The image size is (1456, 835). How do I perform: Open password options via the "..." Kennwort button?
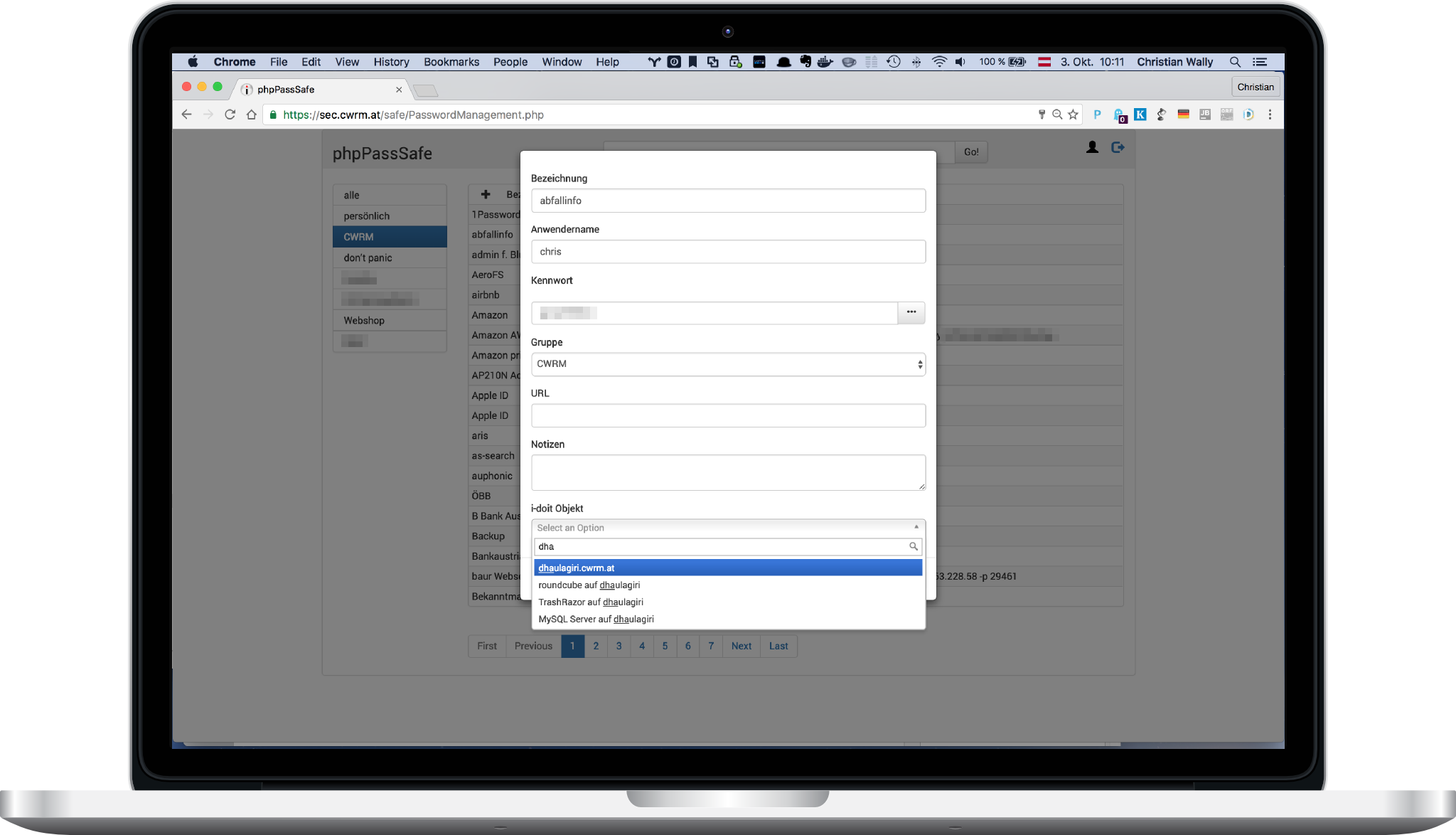911,313
